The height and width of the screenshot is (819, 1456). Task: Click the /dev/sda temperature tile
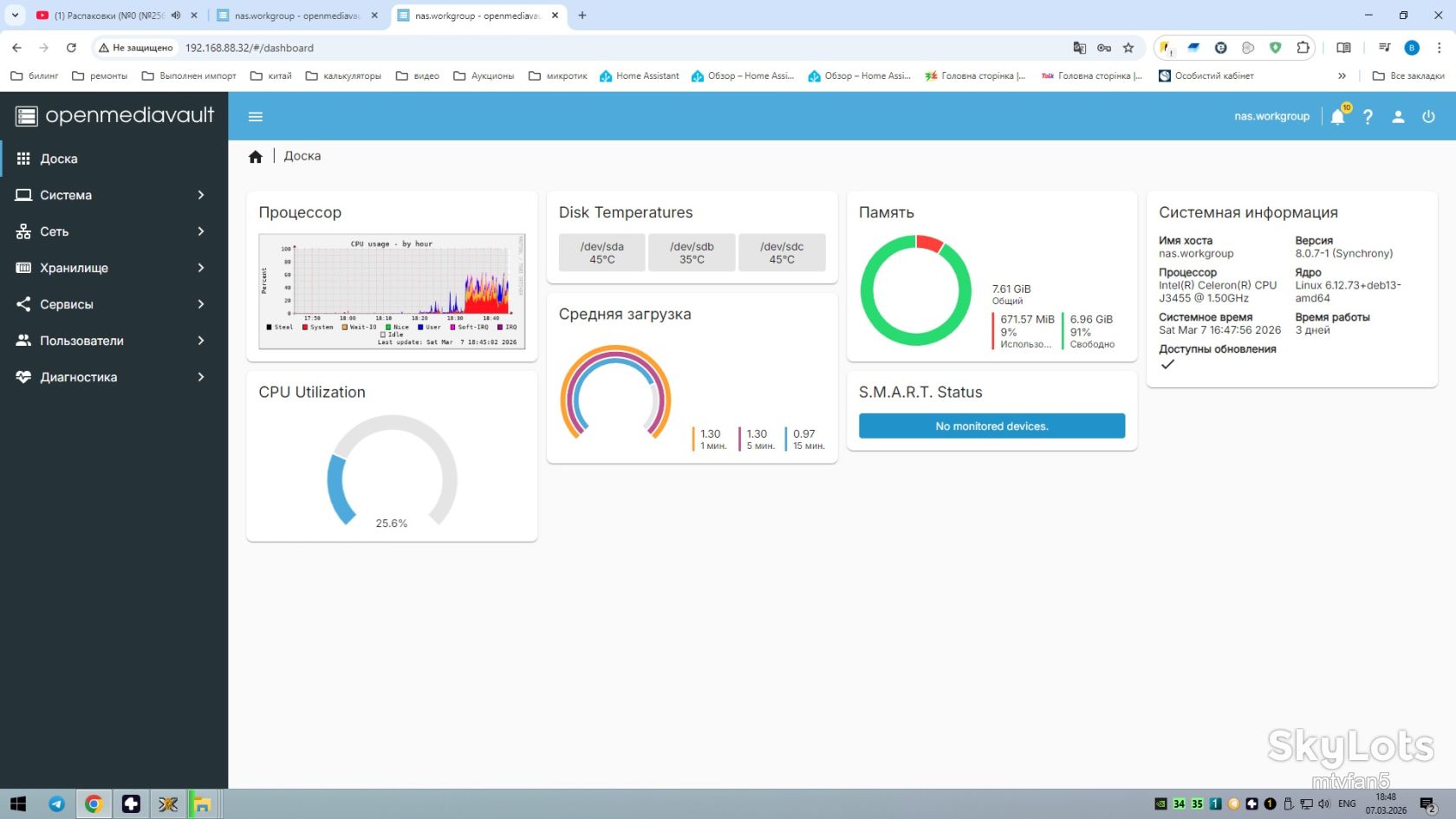(602, 252)
